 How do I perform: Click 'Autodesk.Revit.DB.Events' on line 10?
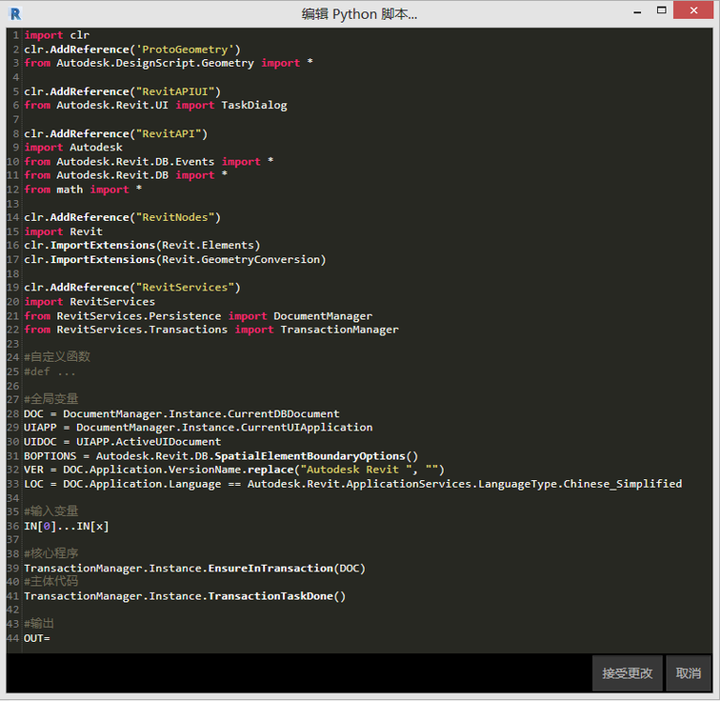135,162
